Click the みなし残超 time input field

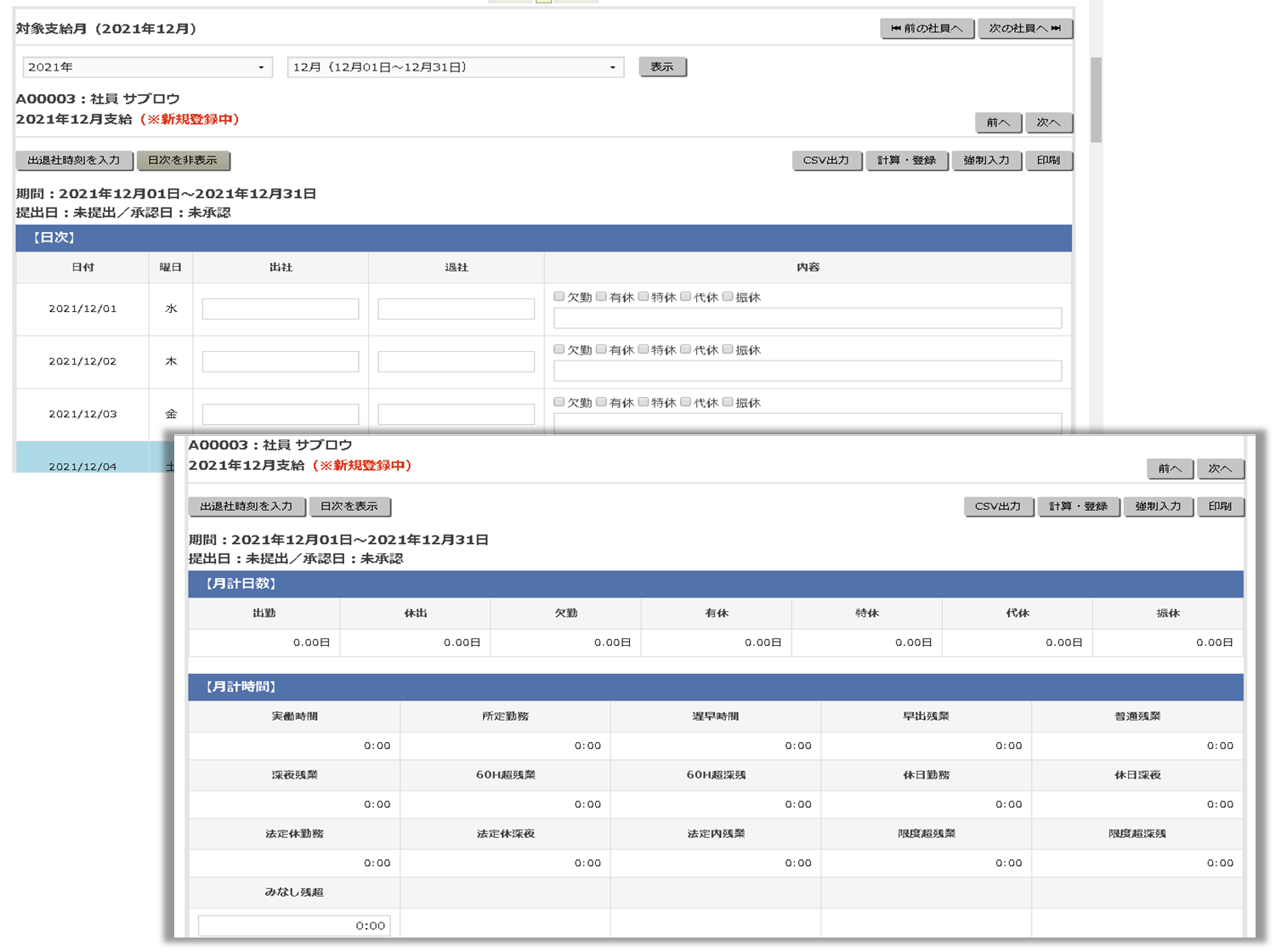[x=293, y=925]
